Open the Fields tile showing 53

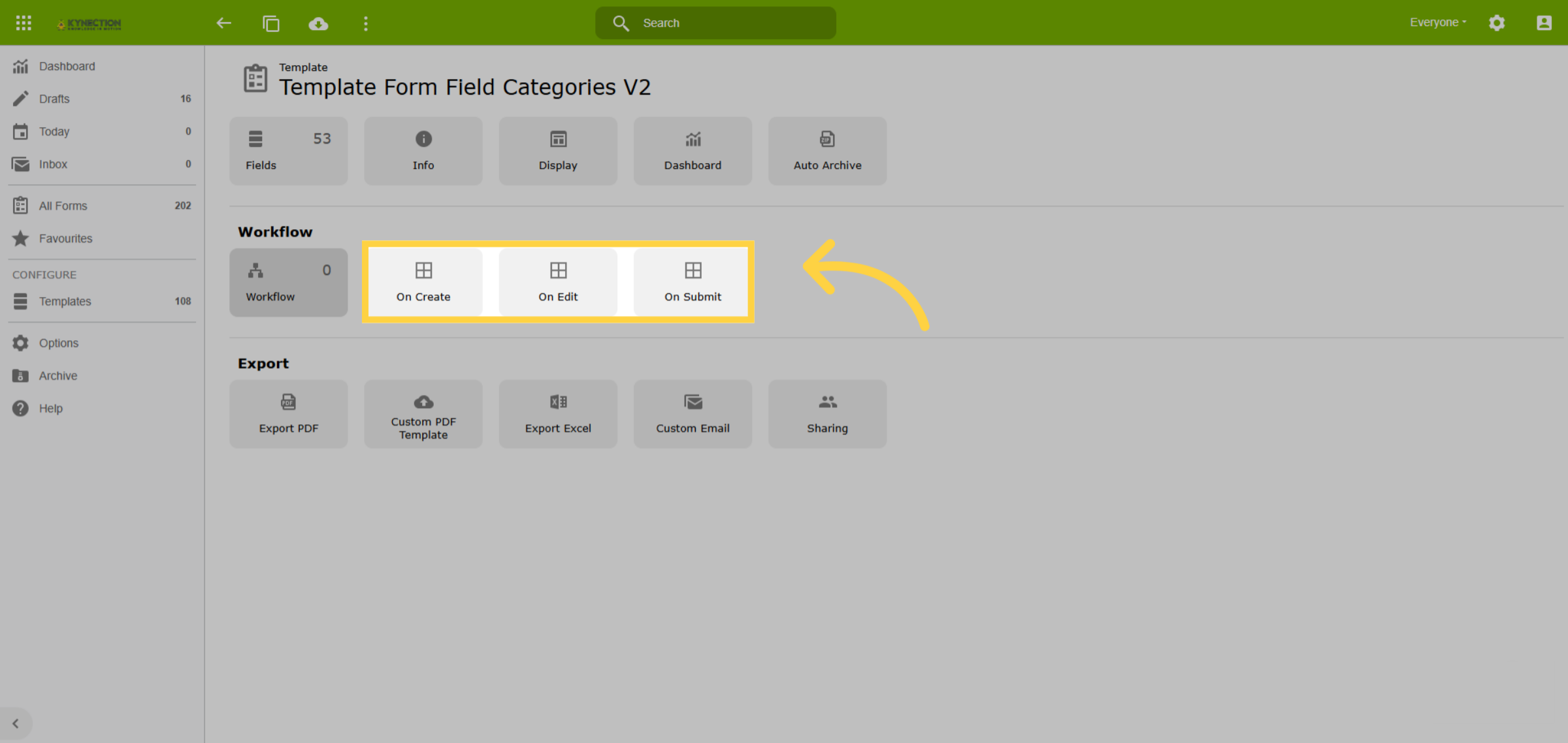(x=288, y=151)
